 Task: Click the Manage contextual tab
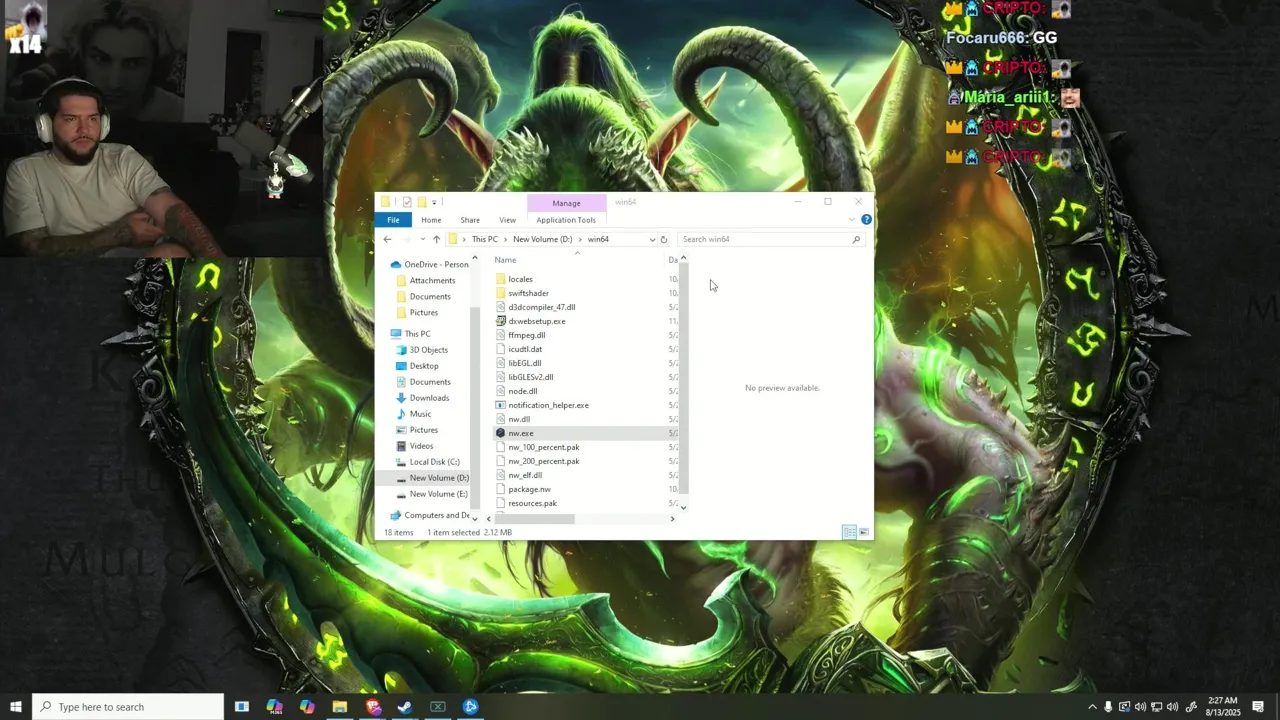point(566,203)
